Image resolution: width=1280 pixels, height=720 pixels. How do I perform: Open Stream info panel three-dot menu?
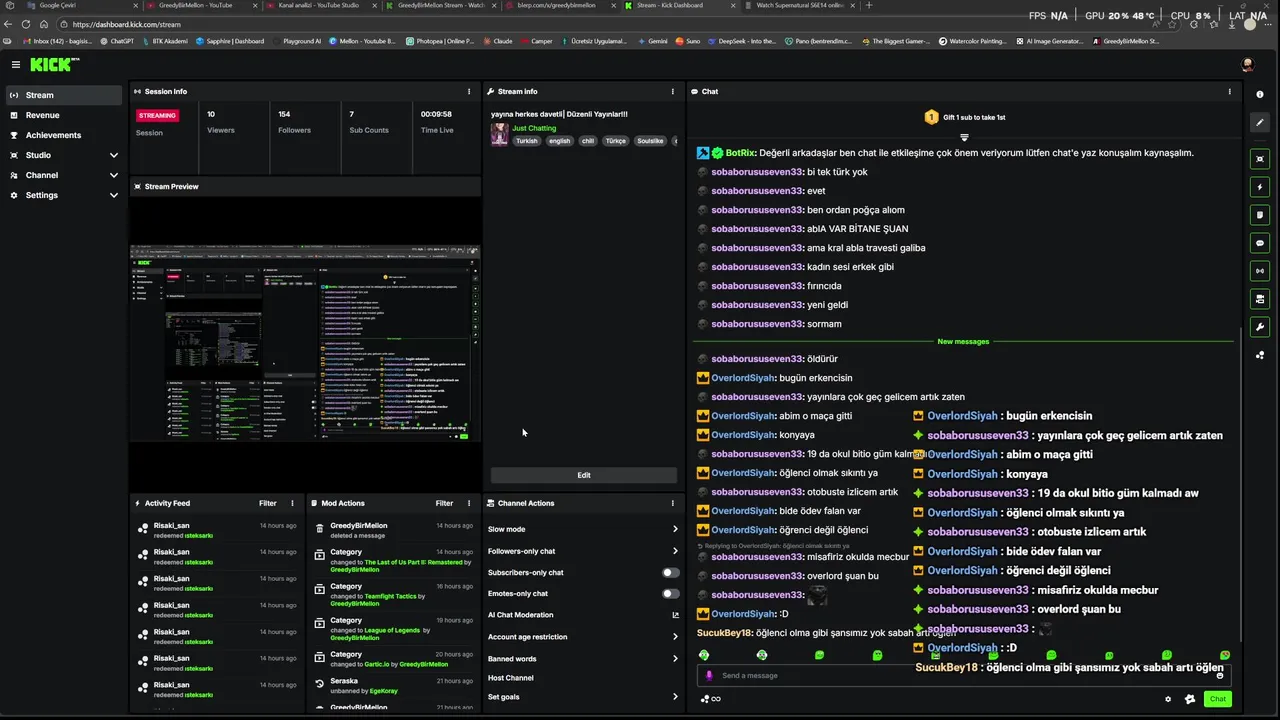click(672, 91)
